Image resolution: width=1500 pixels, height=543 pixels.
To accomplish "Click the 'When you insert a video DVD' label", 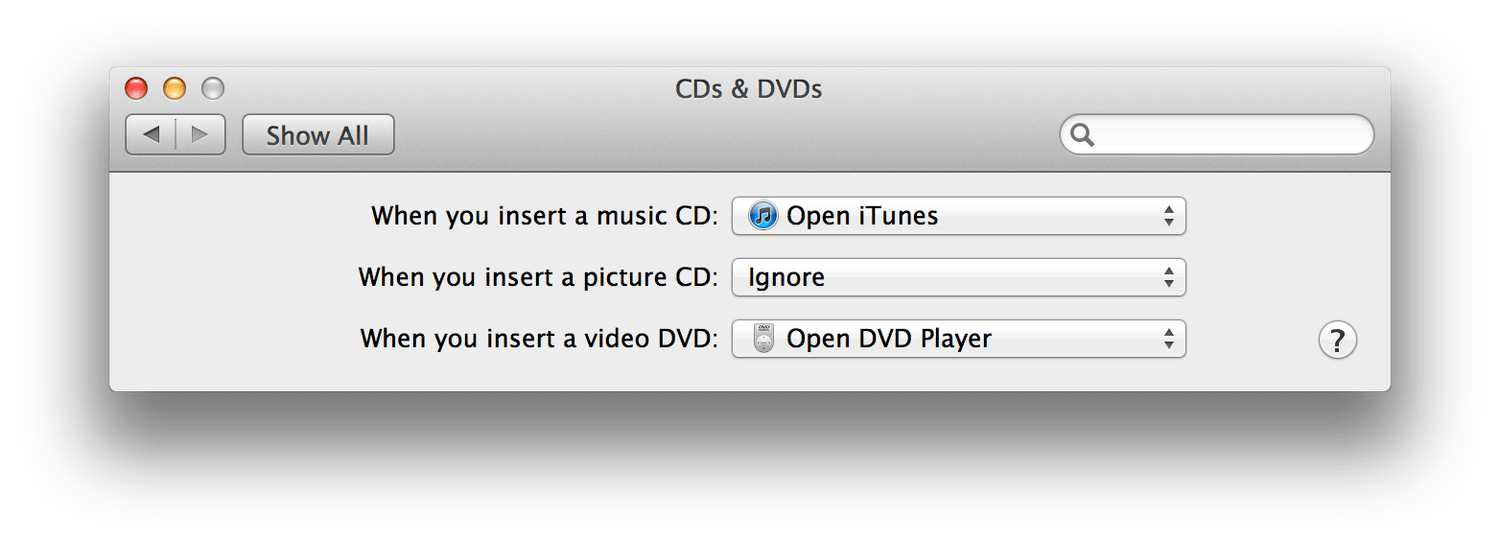I will coord(539,339).
